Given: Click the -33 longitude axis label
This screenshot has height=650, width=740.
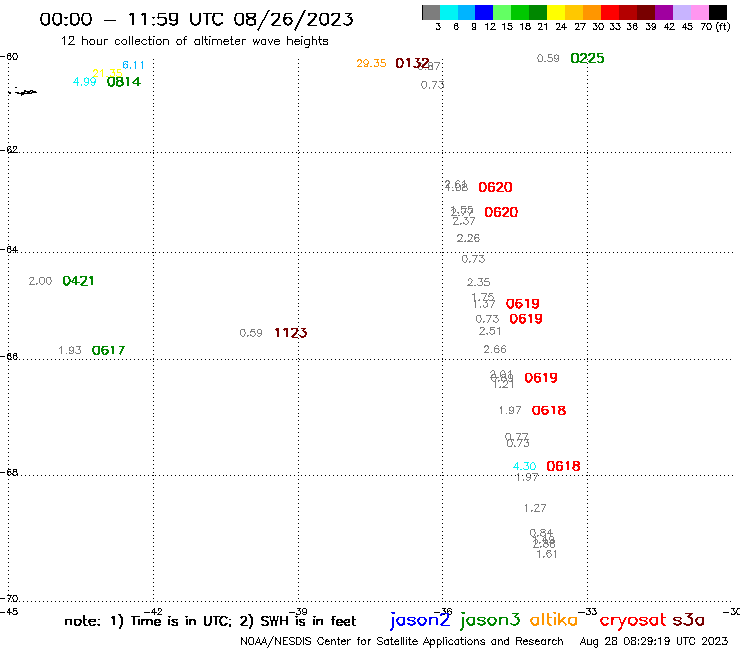Looking at the screenshot, I should [588, 612].
